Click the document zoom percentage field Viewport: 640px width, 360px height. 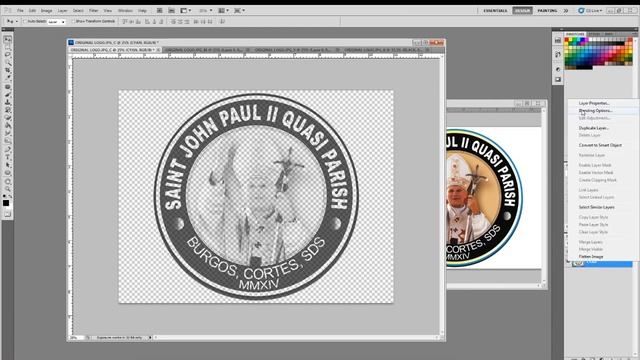(x=76, y=338)
